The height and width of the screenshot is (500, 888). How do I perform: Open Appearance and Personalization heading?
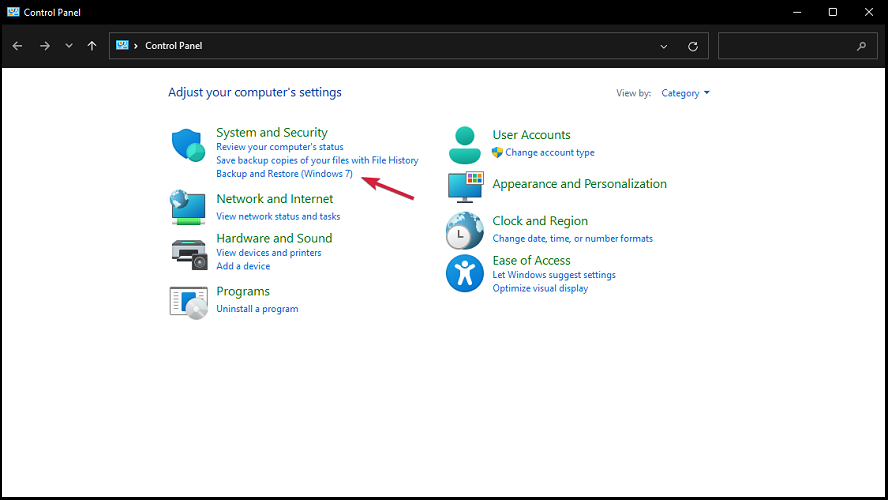[x=579, y=184]
